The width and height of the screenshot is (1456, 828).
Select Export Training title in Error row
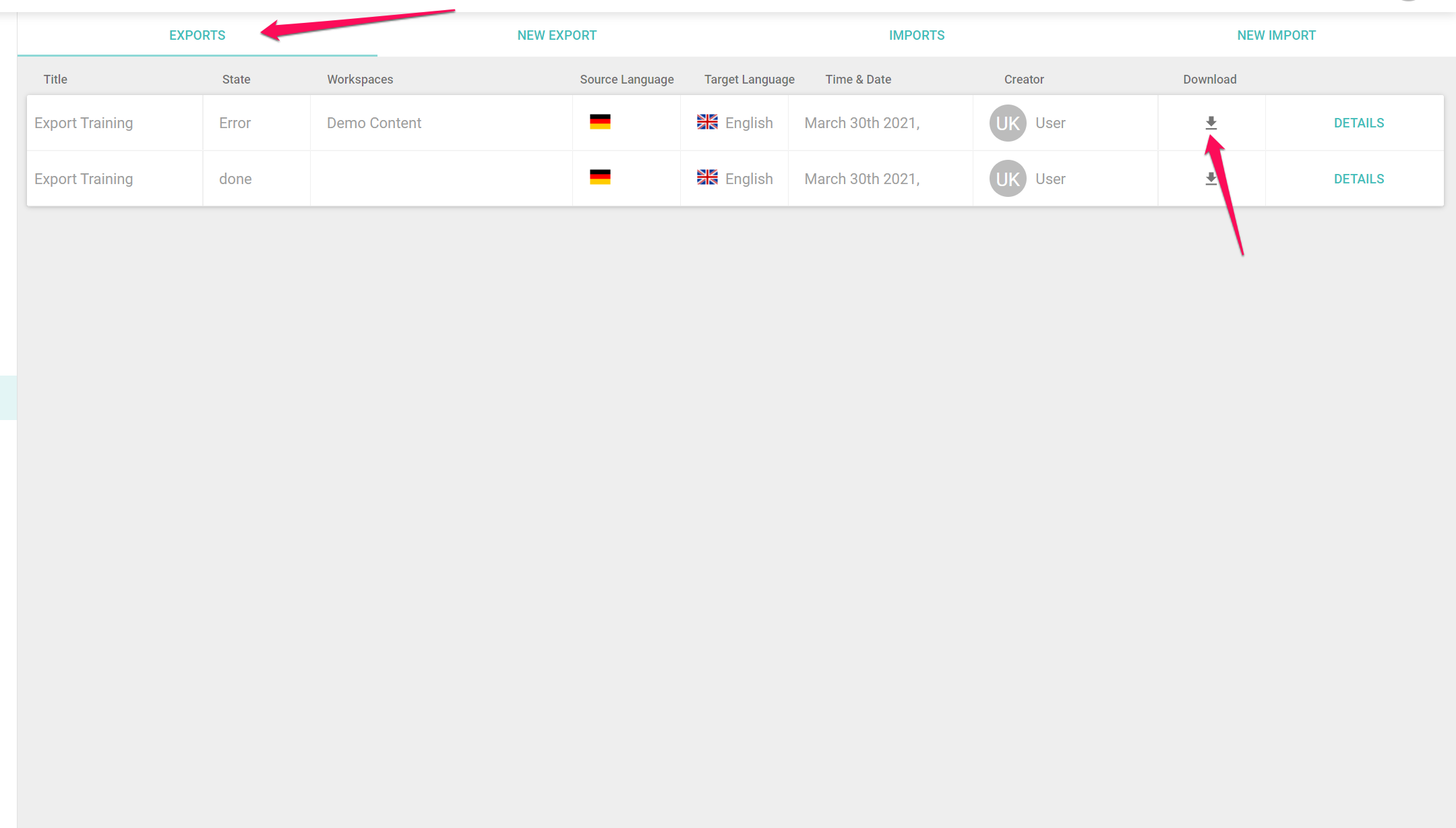pos(84,123)
